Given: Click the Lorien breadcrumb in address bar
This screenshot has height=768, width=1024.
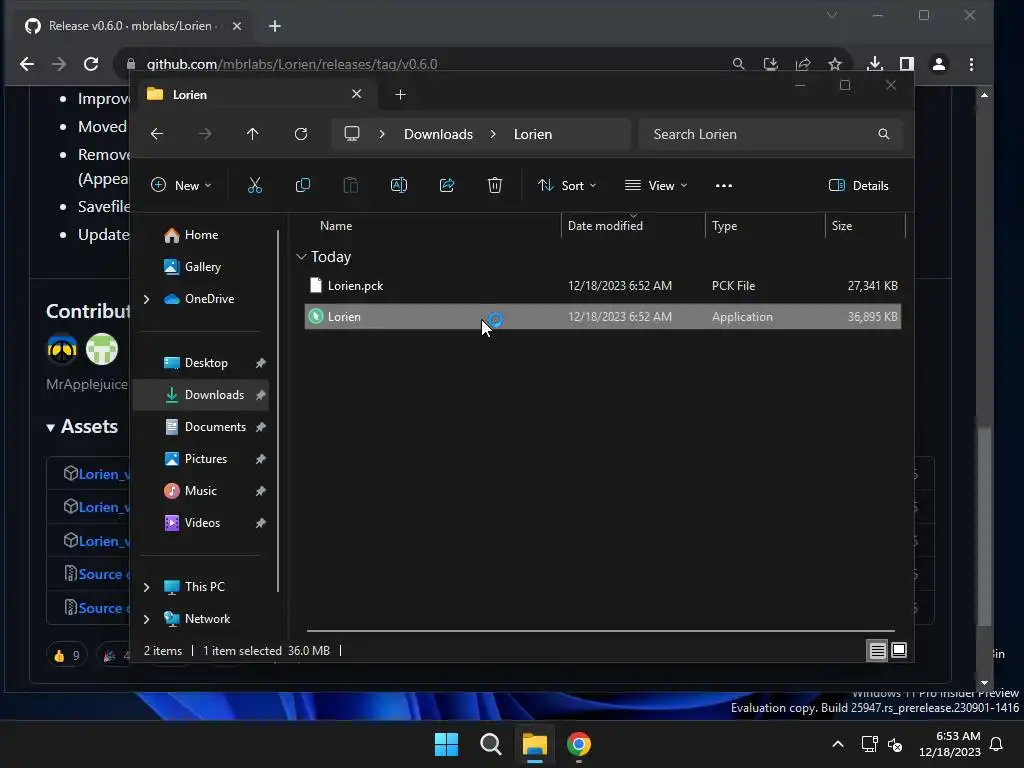Looking at the screenshot, I should pyautogui.click(x=533, y=134).
